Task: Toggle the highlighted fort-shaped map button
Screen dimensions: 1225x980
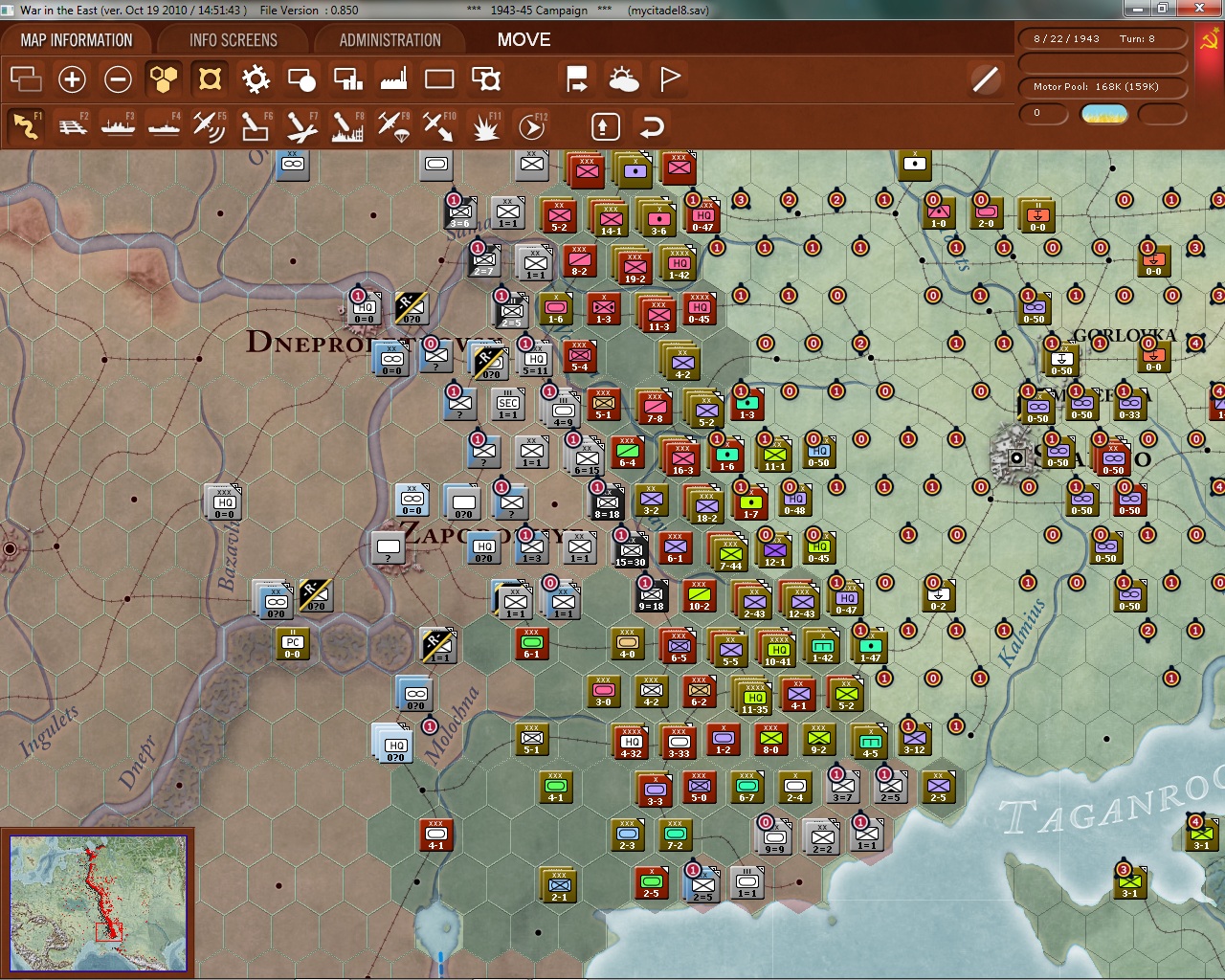Action: click(x=210, y=78)
